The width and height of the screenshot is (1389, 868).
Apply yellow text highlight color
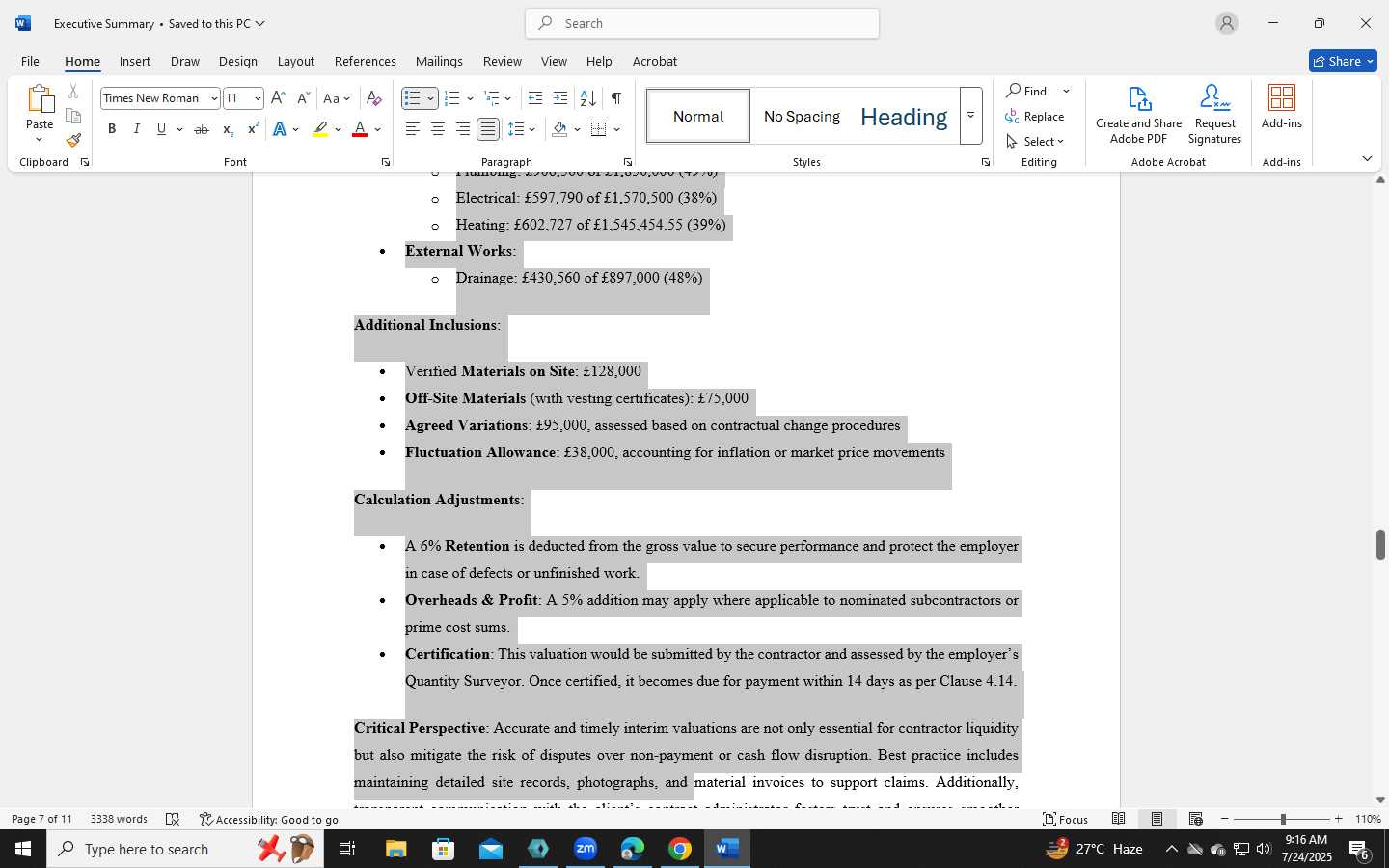click(x=320, y=129)
